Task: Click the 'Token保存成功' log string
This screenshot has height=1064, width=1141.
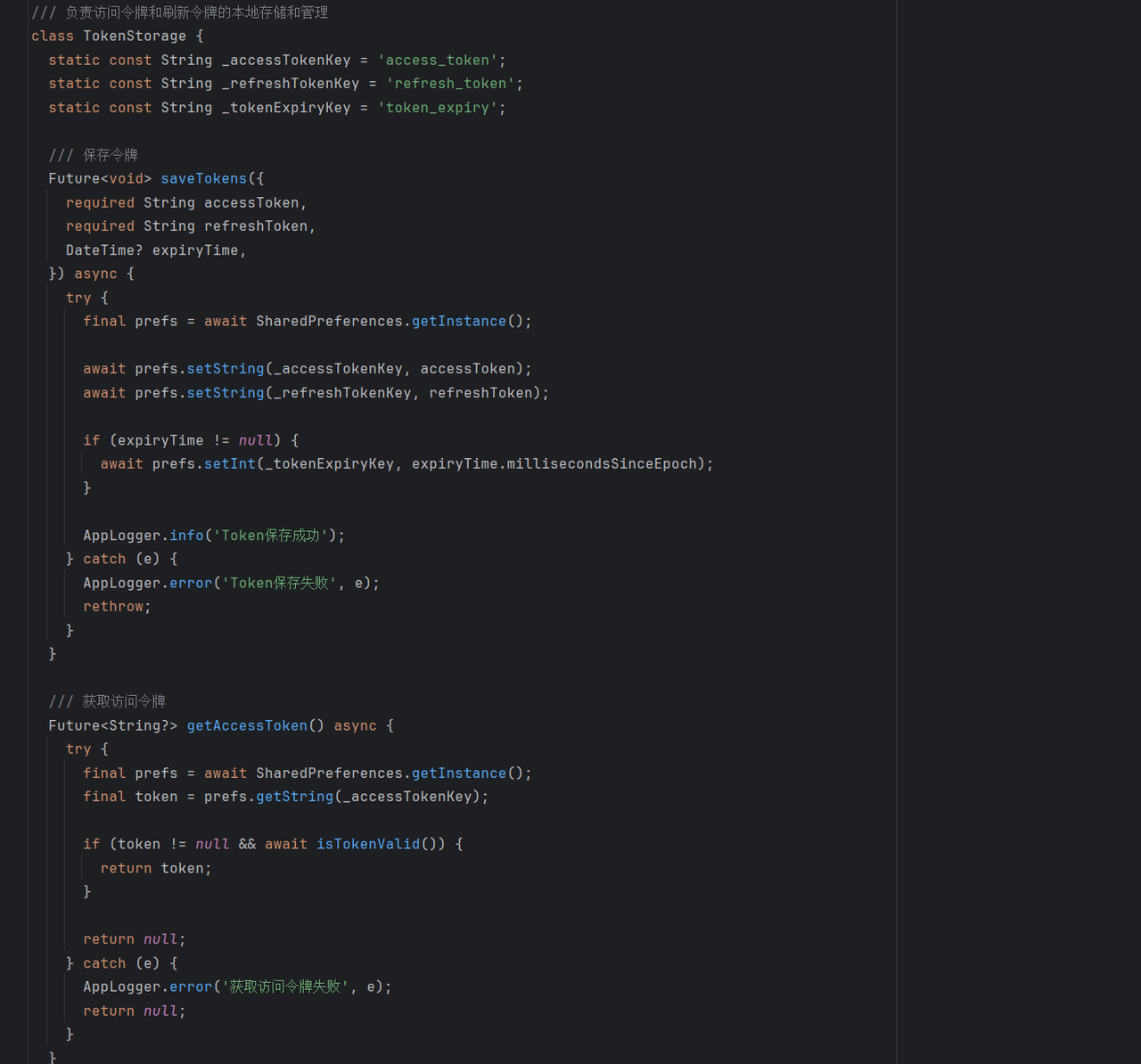Action: tap(271, 535)
